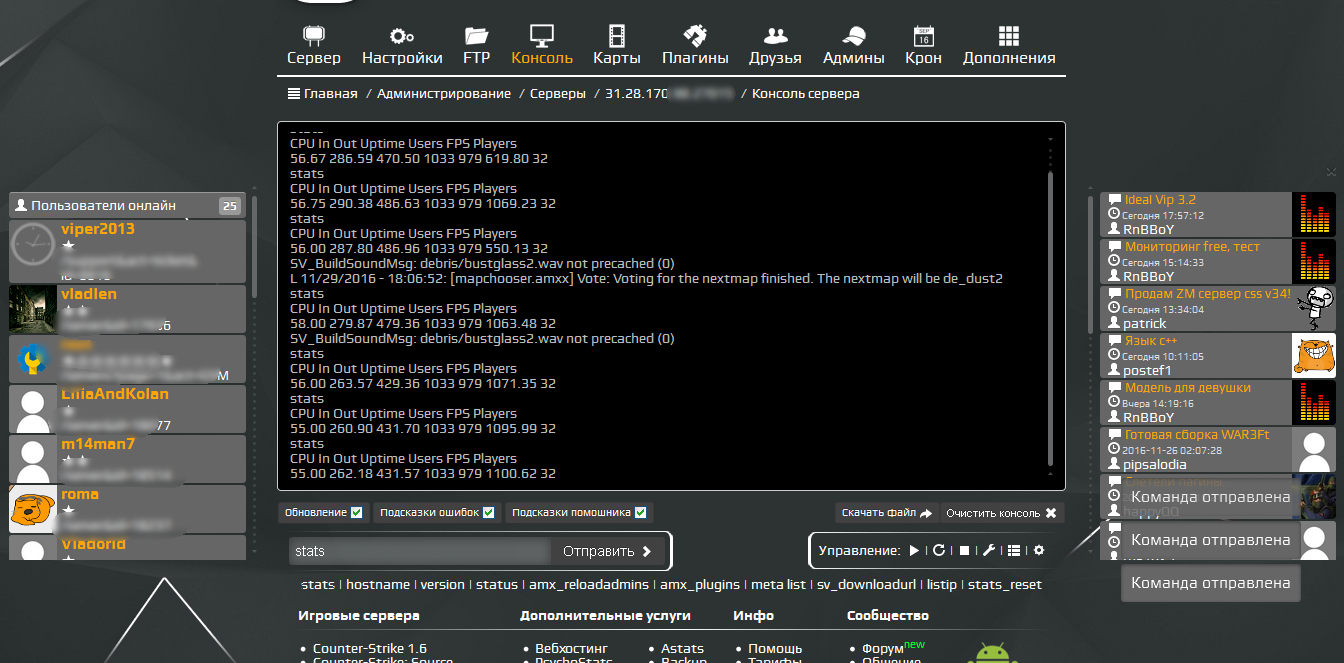Focus the command input containing stats

(420, 551)
